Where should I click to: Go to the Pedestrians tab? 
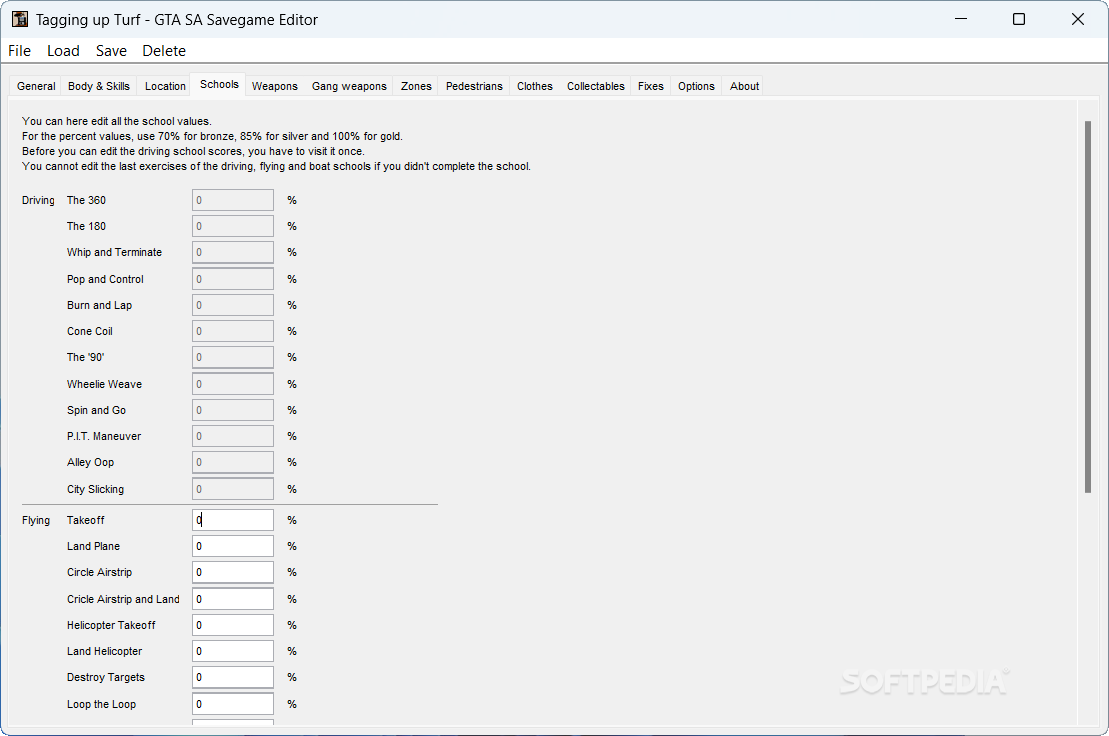(x=474, y=86)
